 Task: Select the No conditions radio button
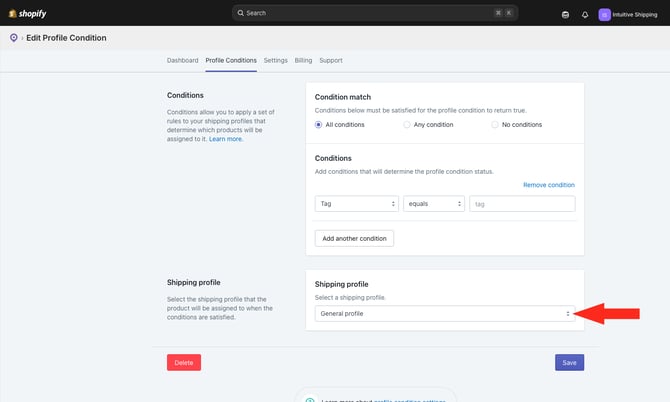(495, 125)
